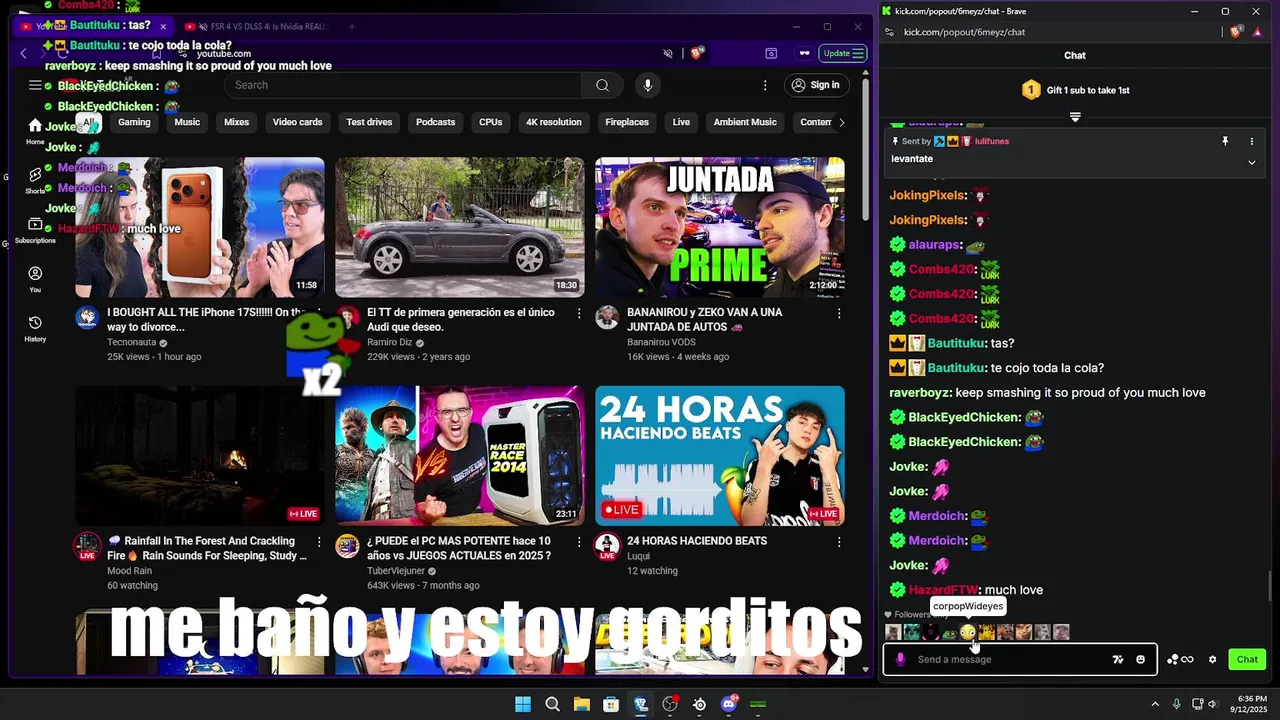Screen dimensions: 1280x720
Task: Open the emote picker smiley in chat box
Action: (1140, 659)
